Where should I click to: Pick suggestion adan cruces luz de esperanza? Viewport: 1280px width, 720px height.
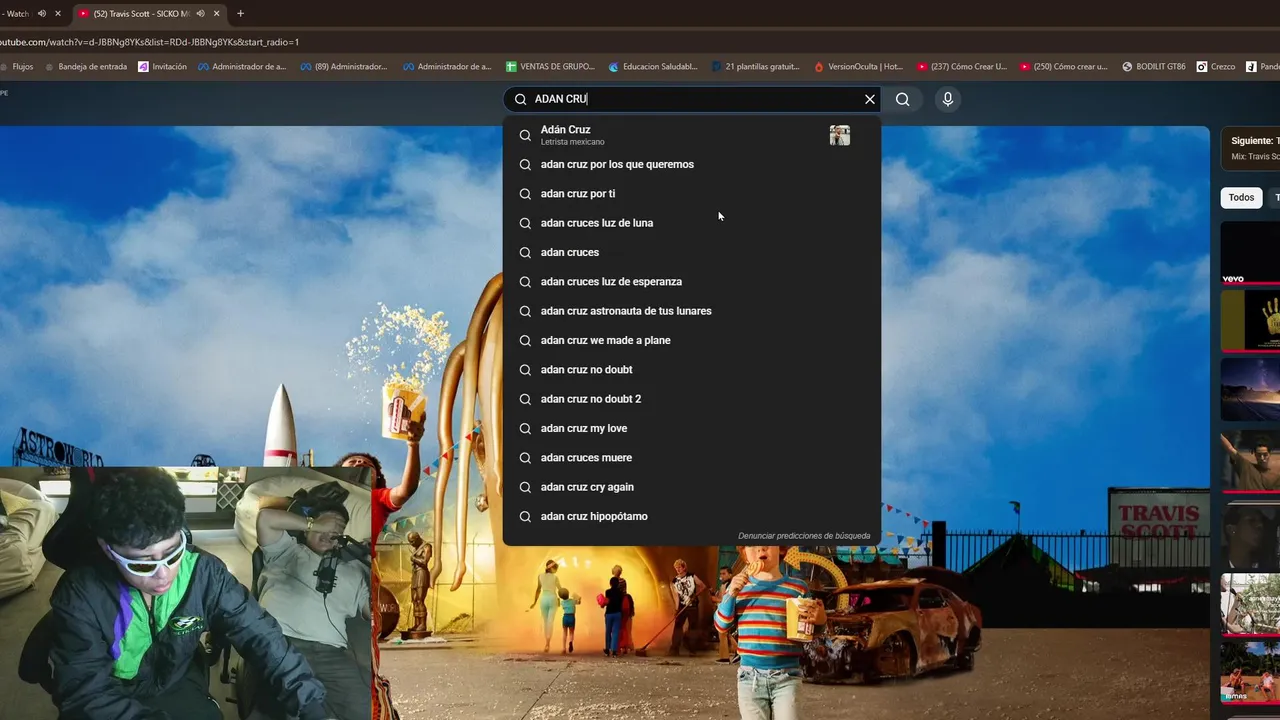click(x=692, y=282)
